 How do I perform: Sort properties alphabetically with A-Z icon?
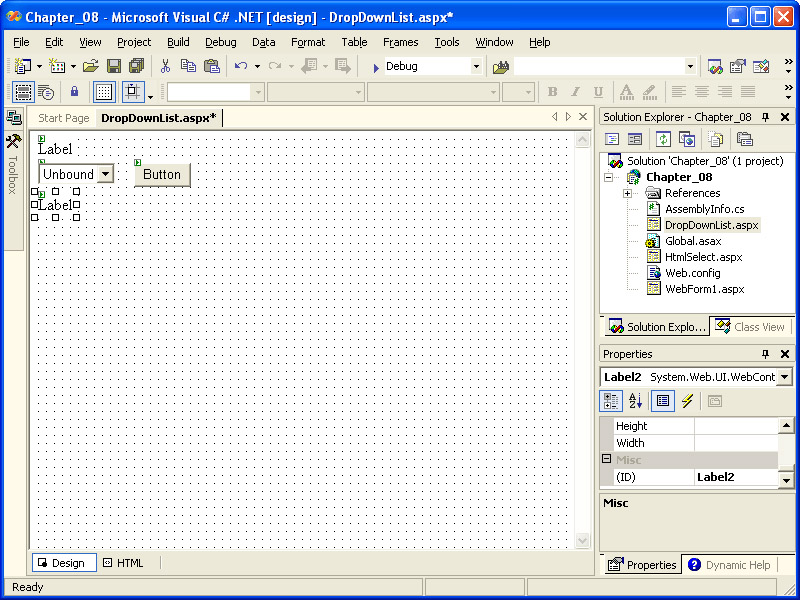point(635,401)
